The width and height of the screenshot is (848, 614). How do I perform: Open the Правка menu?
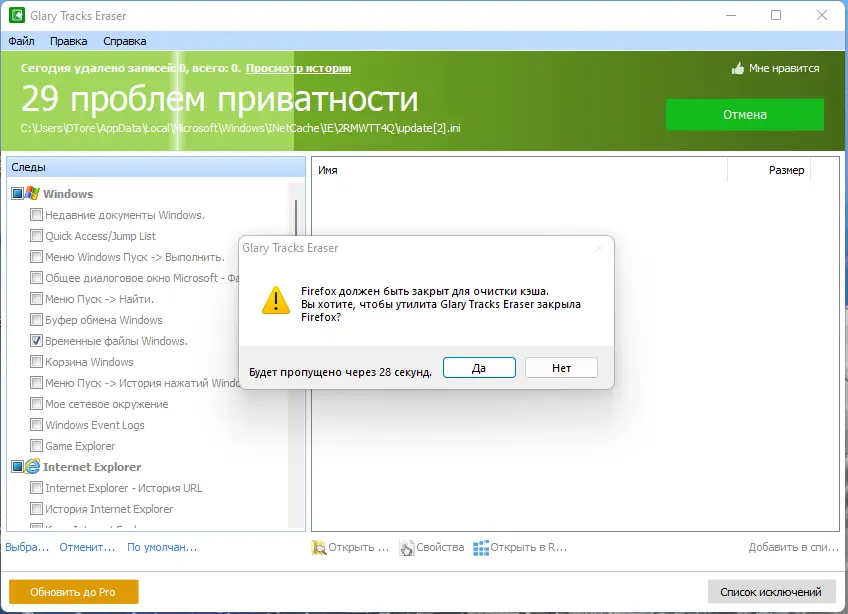point(68,41)
